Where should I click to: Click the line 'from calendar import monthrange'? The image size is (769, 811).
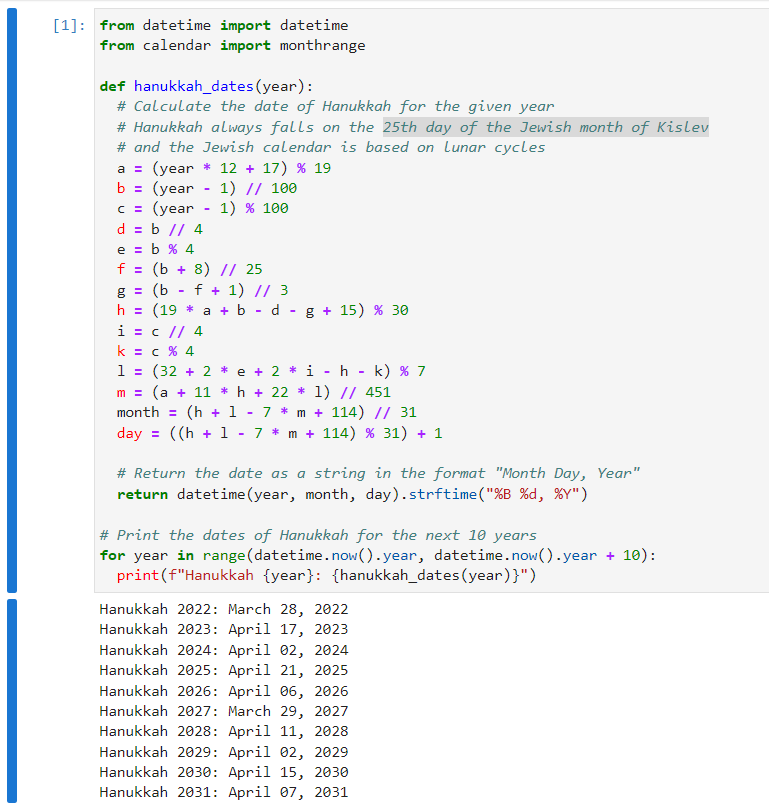point(233,46)
